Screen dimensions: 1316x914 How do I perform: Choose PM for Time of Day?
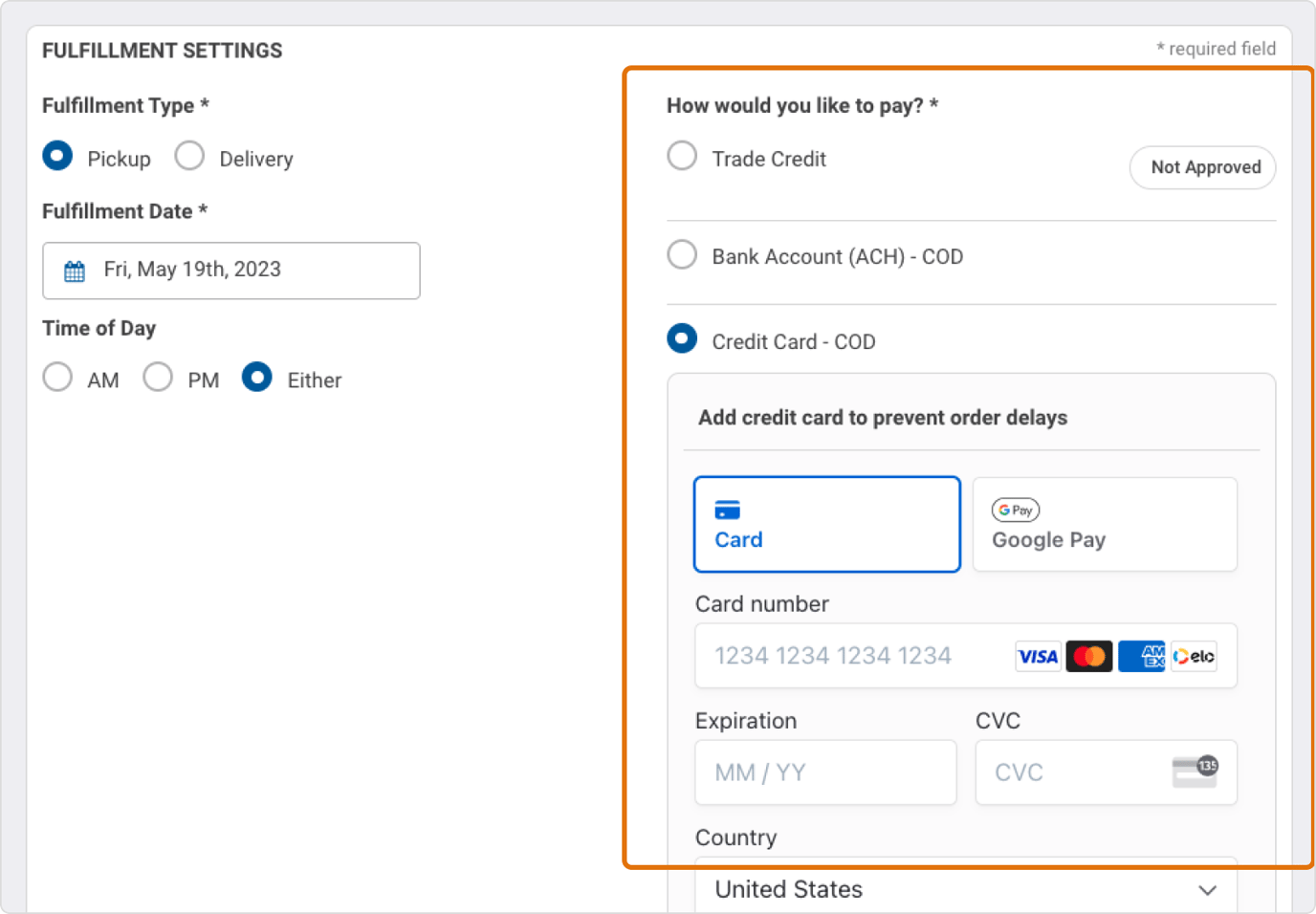click(158, 377)
